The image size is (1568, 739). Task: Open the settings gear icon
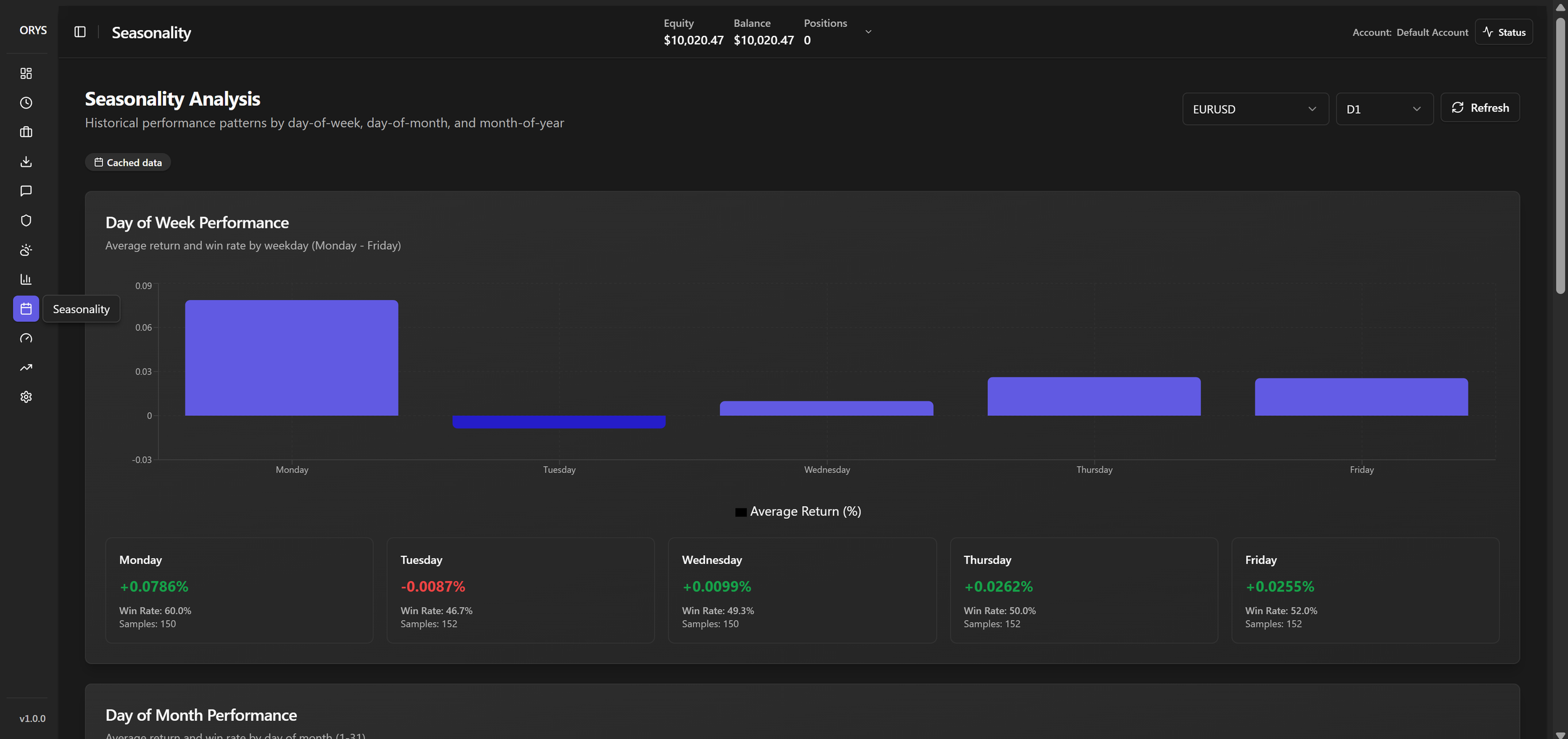coord(26,396)
